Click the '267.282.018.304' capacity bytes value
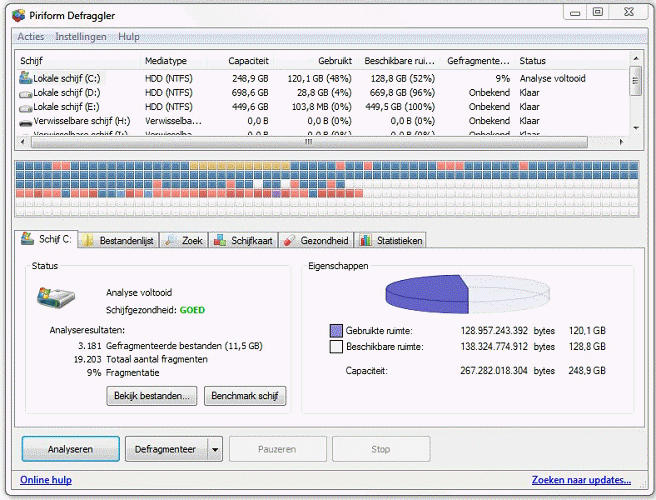This screenshot has width=656, height=500. [494, 371]
